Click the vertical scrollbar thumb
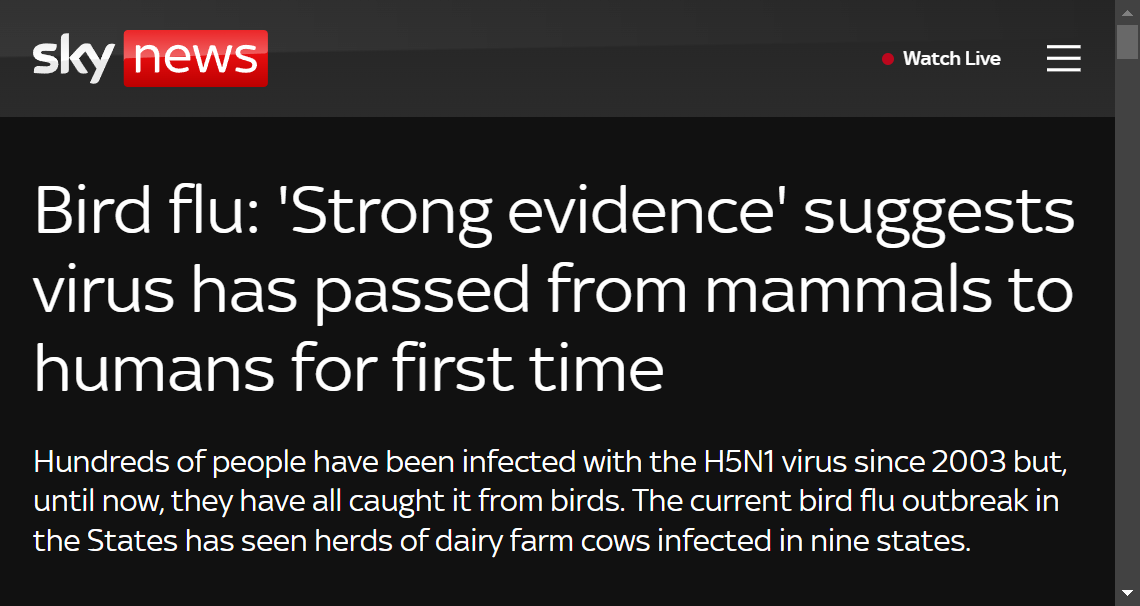The width and height of the screenshot is (1140, 606). (1127, 41)
